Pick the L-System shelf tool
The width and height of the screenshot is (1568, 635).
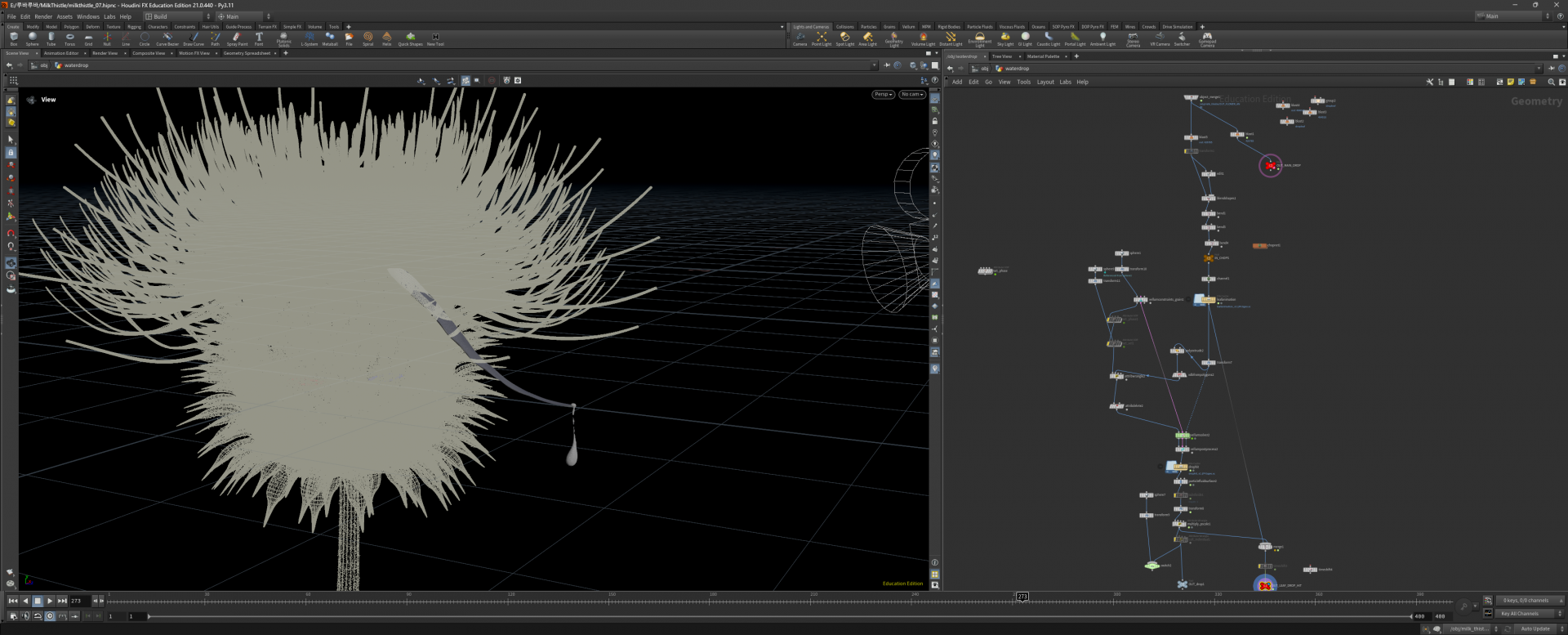310,38
